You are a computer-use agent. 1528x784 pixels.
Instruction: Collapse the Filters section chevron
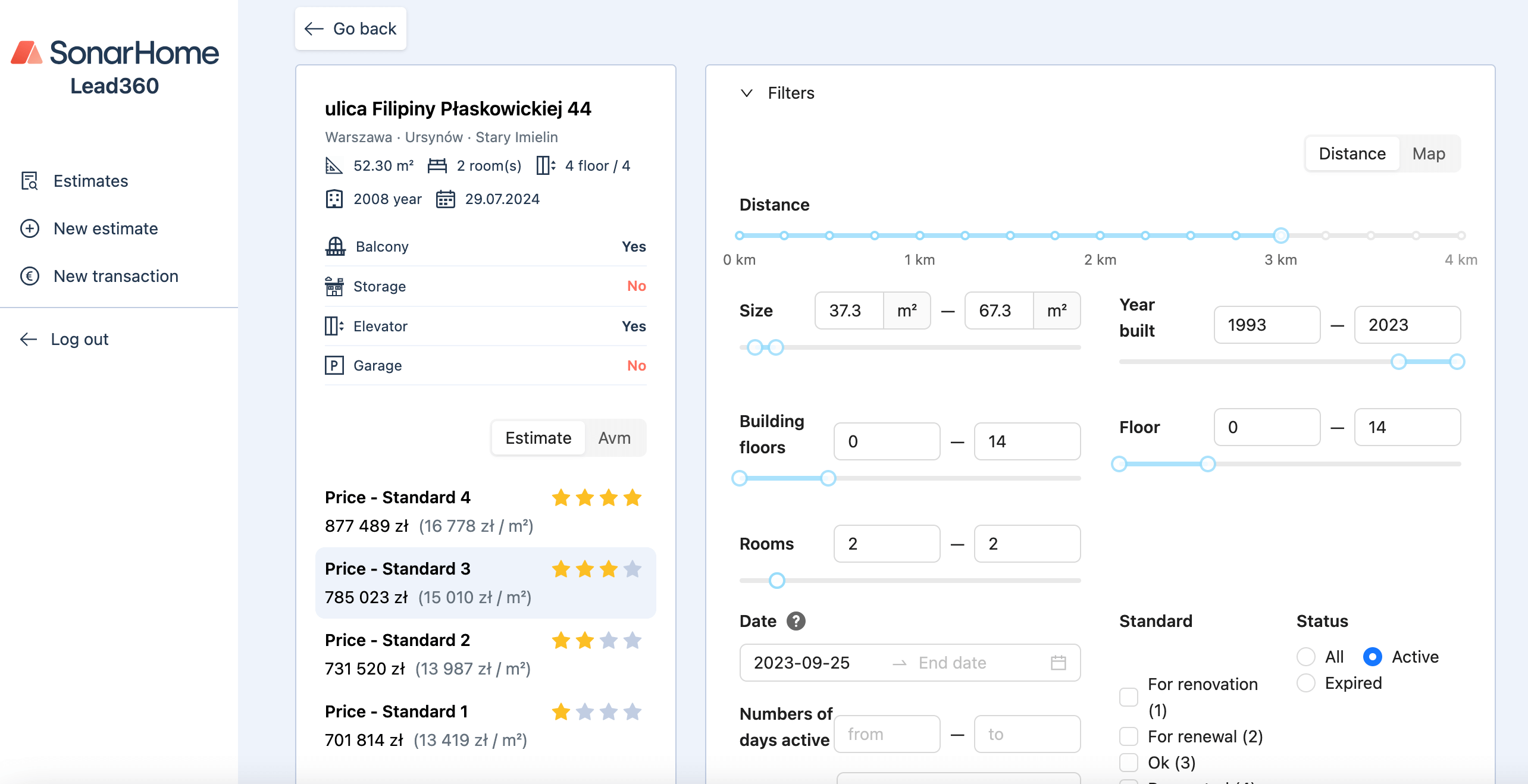point(746,93)
